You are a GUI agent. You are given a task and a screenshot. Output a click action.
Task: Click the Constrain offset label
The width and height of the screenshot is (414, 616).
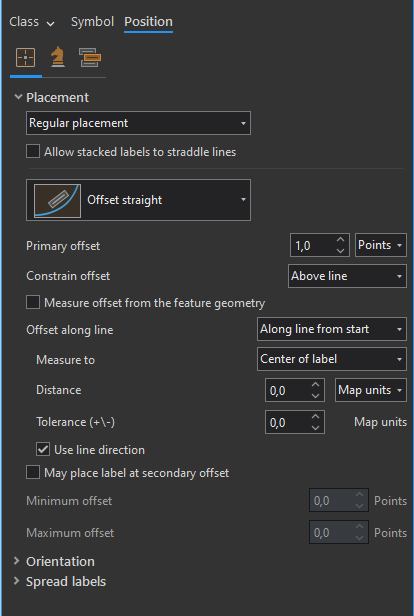point(68,276)
